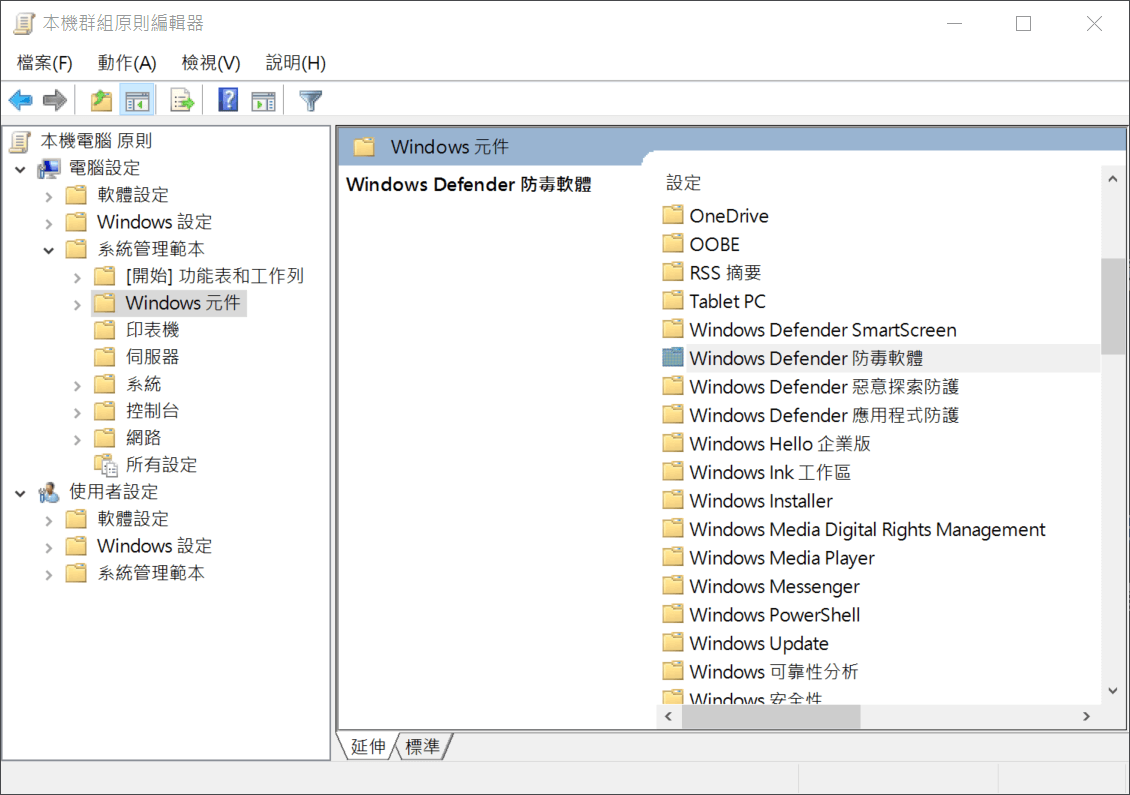
Task: Click the Export list toolbar icon
Action: (x=182, y=100)
